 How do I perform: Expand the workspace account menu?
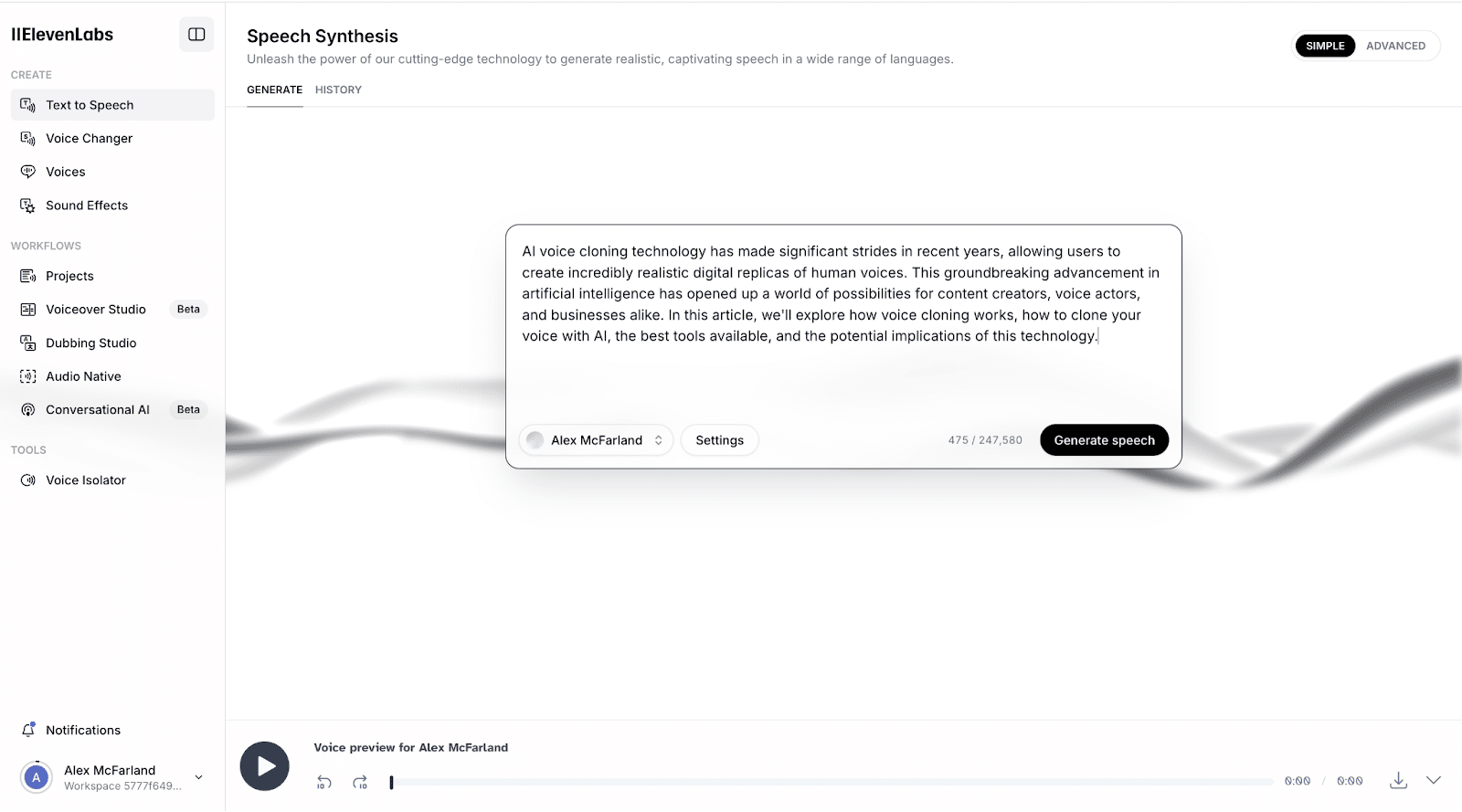pyautogui.click(x=198, y=777)
